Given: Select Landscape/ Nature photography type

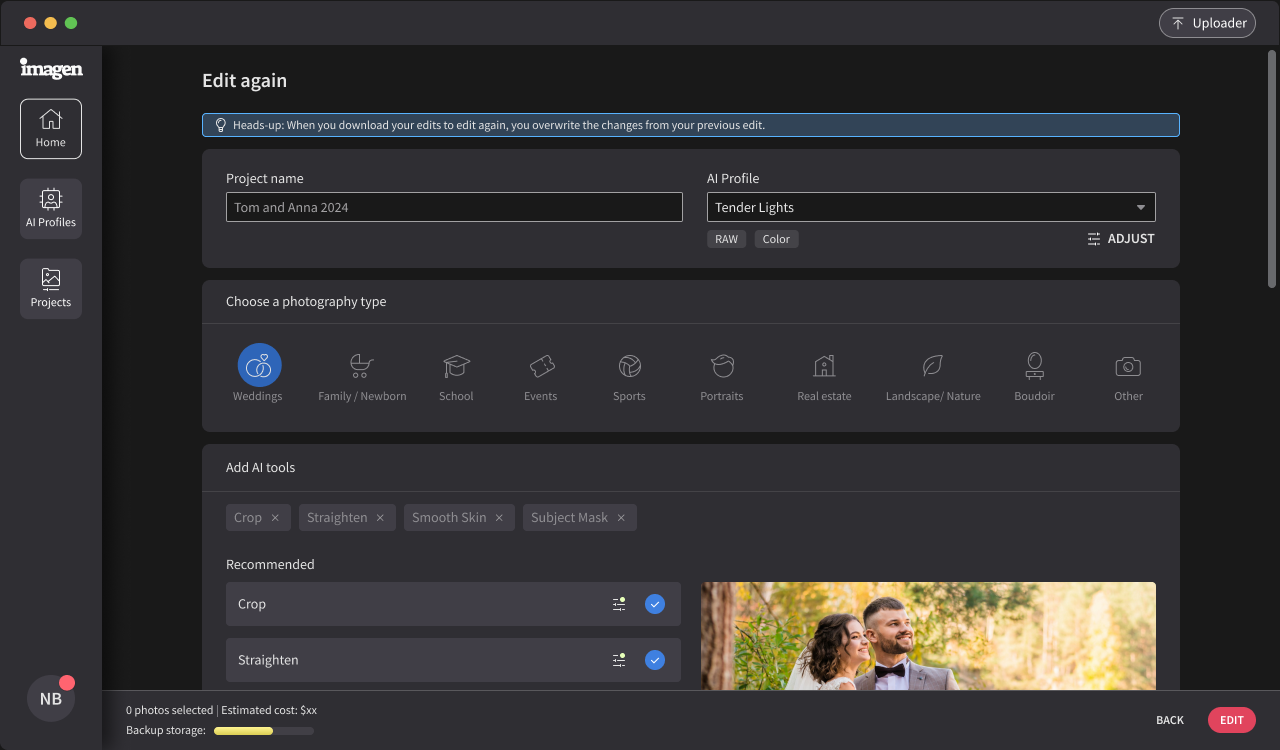Looking at the screenshot, I should pyautogui.click(x=933, y=376).
